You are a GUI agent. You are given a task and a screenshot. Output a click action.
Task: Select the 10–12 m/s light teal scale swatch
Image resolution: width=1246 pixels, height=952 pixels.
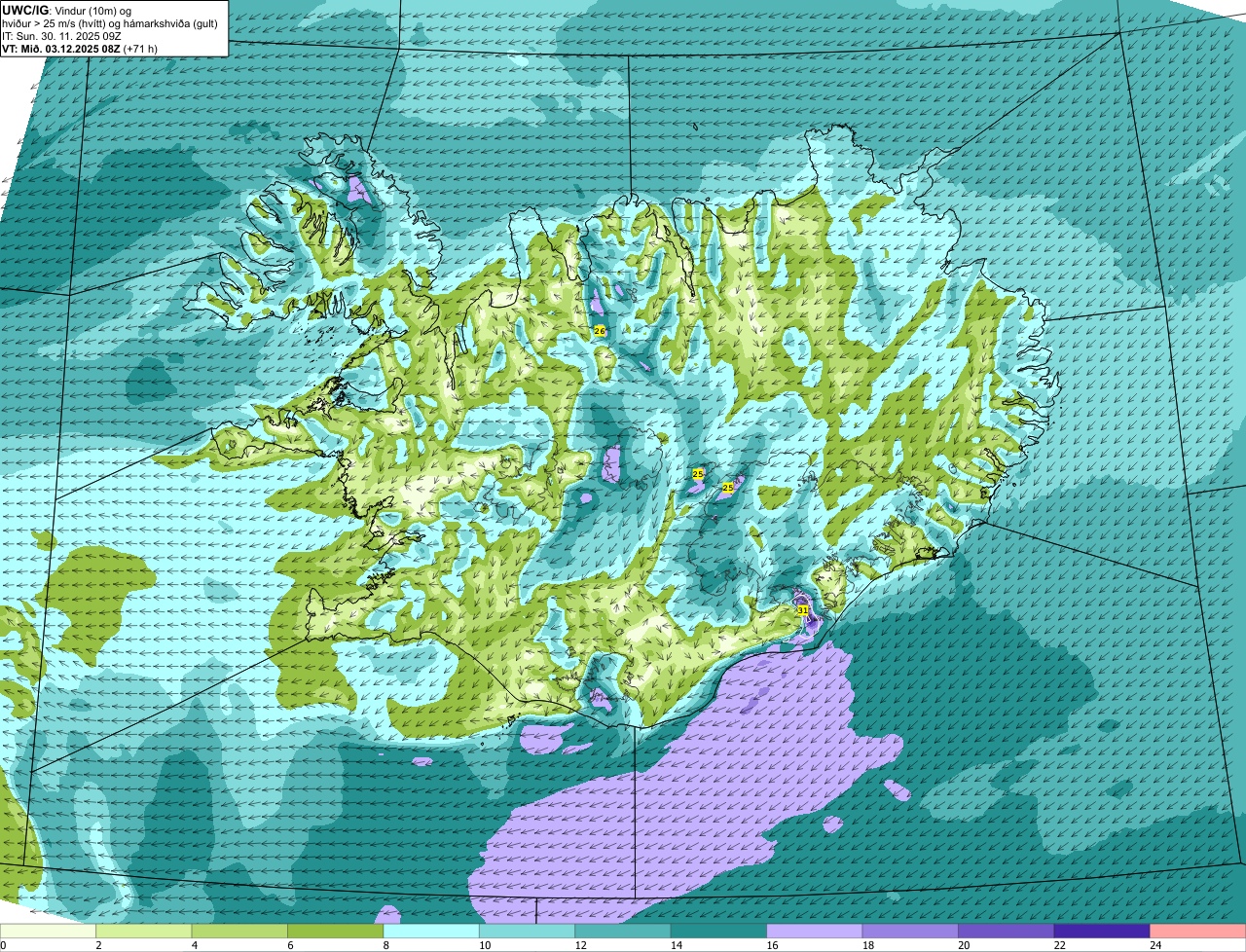pyautogui.click(x=528, y=931)
